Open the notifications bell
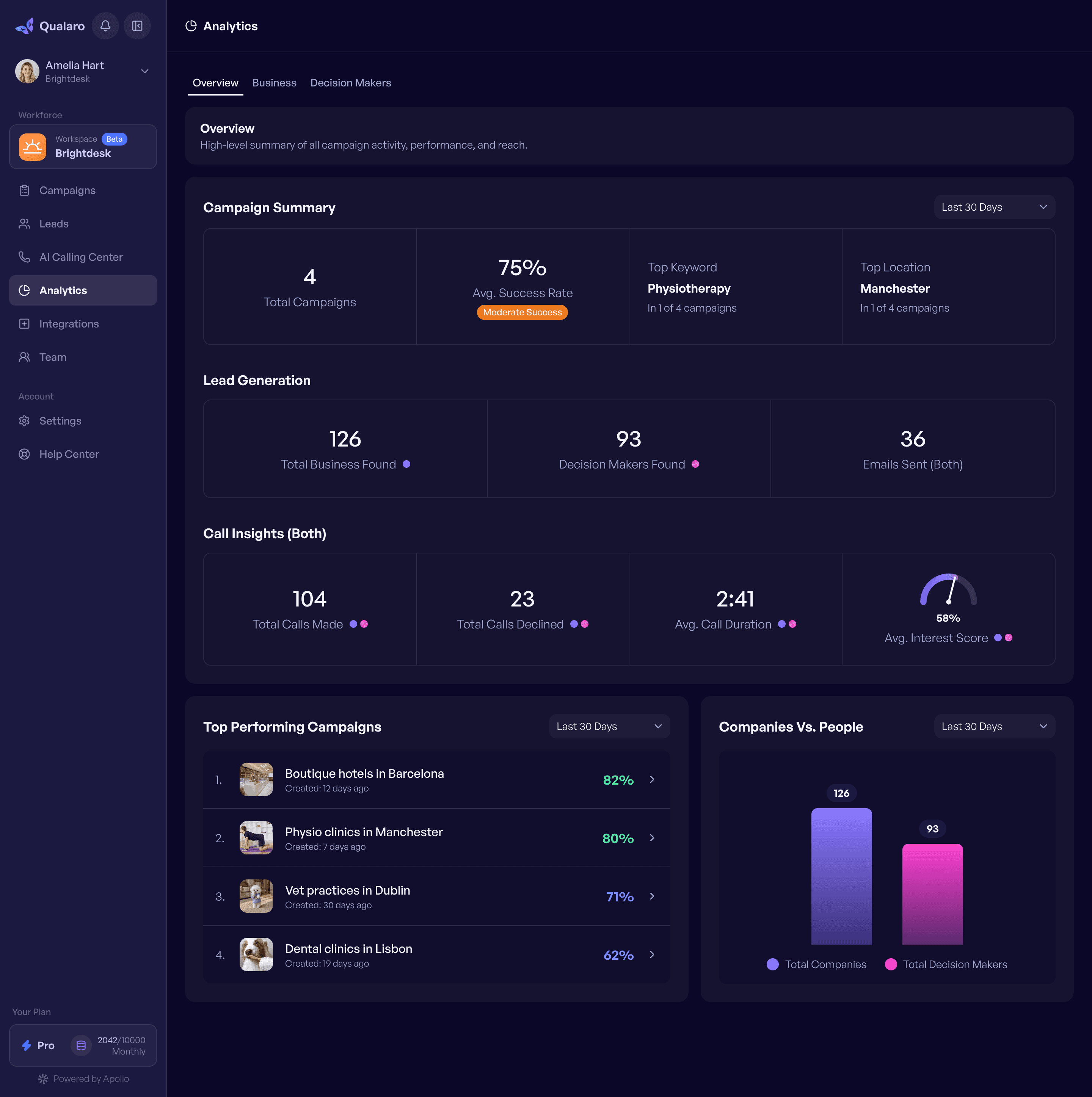1092x1097 pixels. tap(105, 25)
